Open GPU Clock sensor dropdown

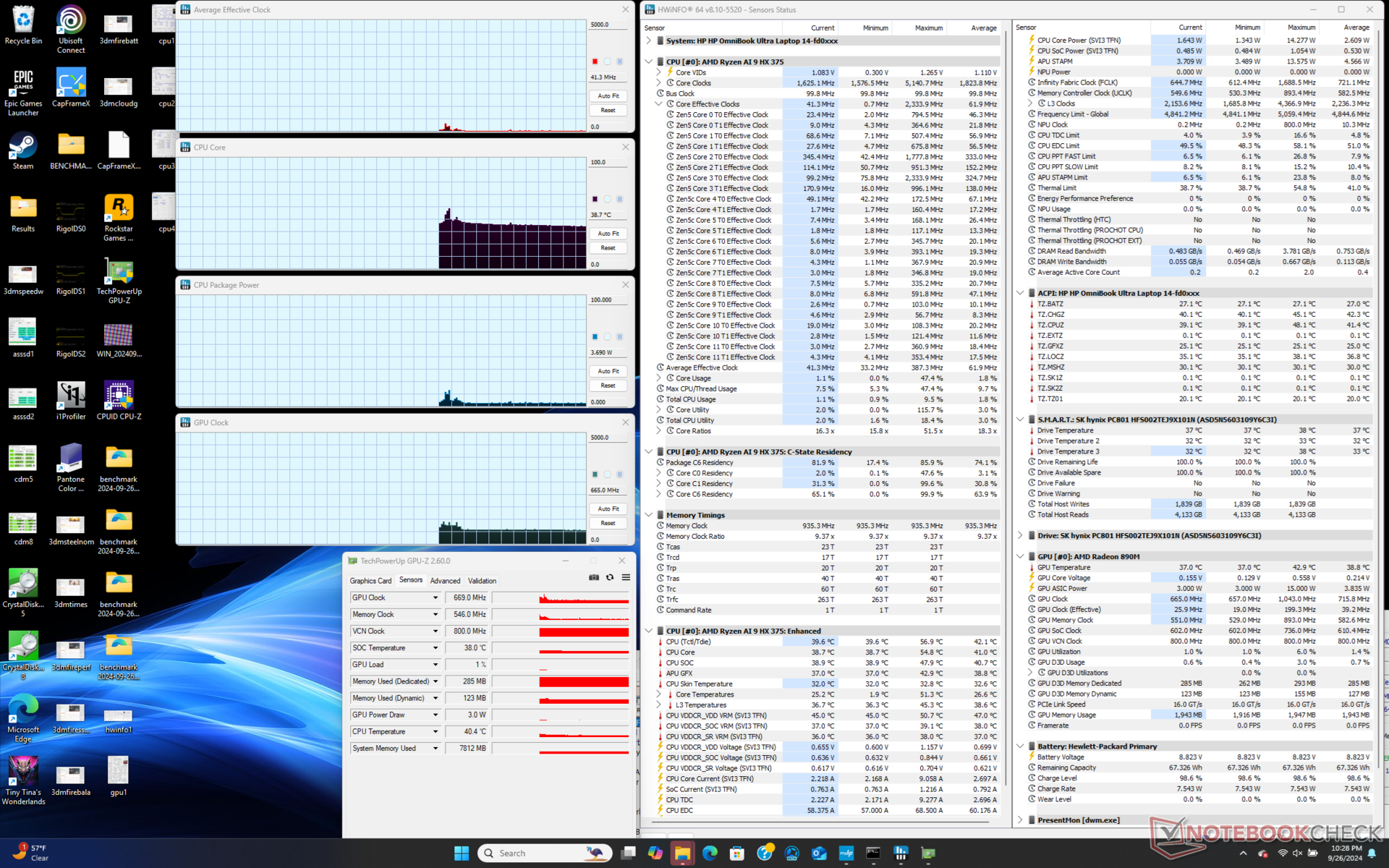(436, 598)
